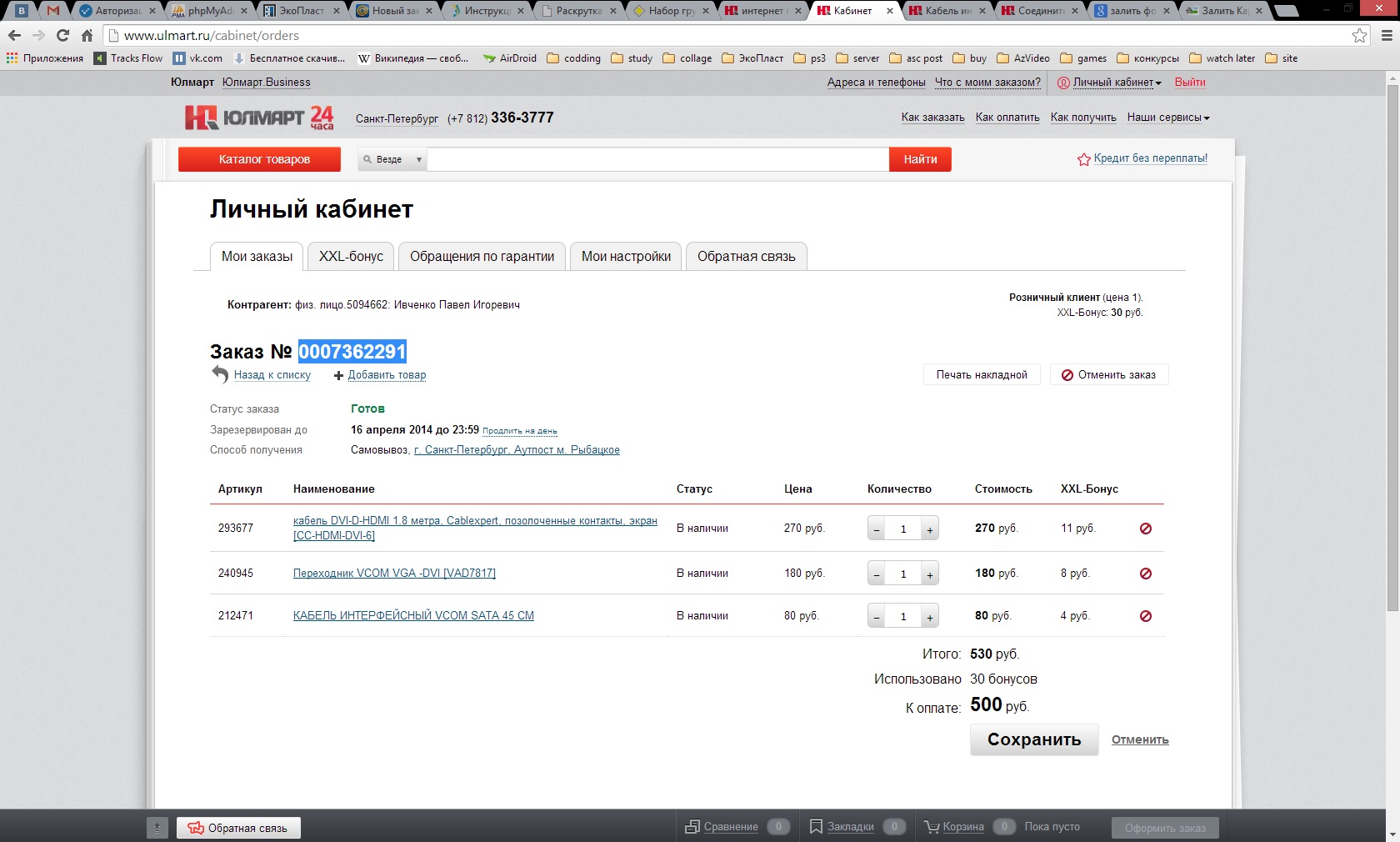1400x842 pixels.
Task: Open the server bookmark folder
Action: [857, 58]
